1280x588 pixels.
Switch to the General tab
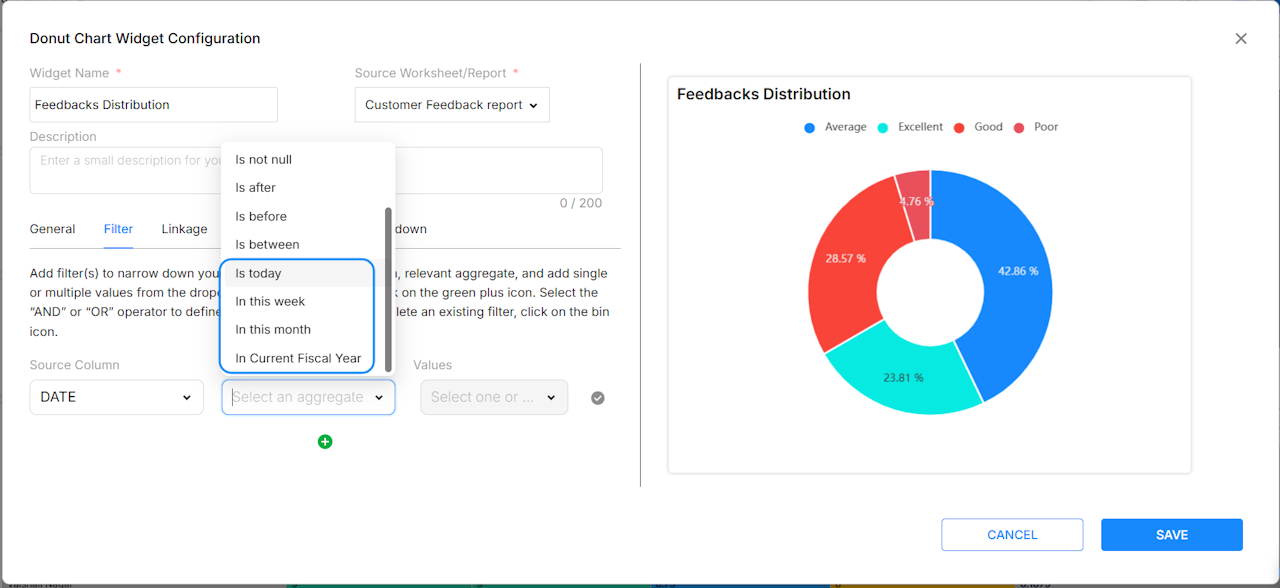52,229
